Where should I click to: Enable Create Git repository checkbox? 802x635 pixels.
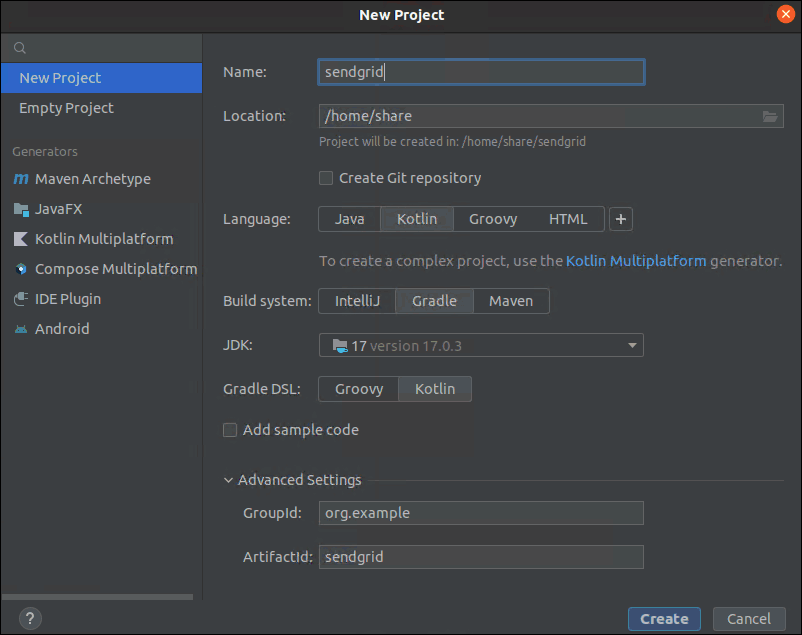pos(326,178)
